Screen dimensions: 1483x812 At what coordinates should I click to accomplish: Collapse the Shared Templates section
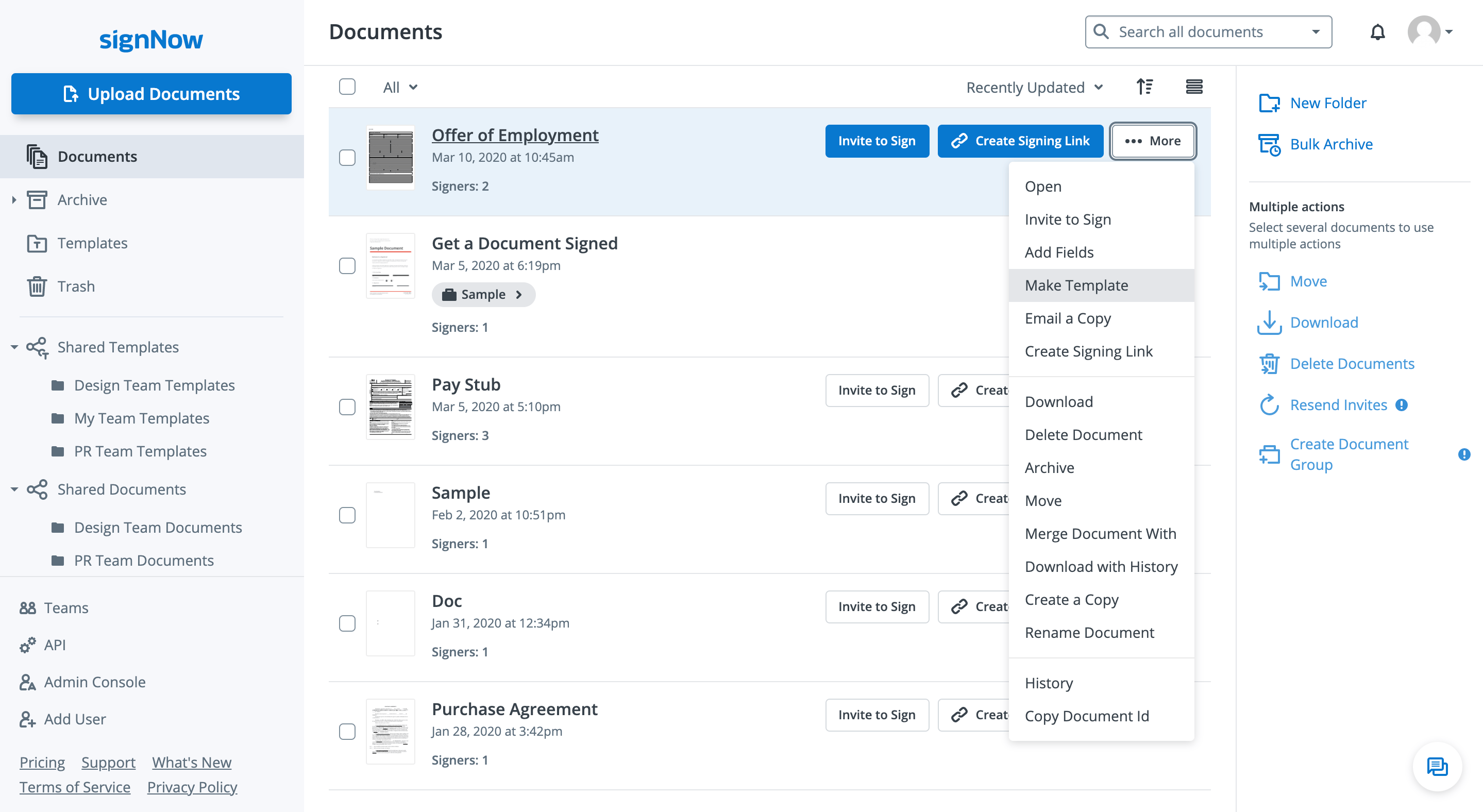click(14, 348)
